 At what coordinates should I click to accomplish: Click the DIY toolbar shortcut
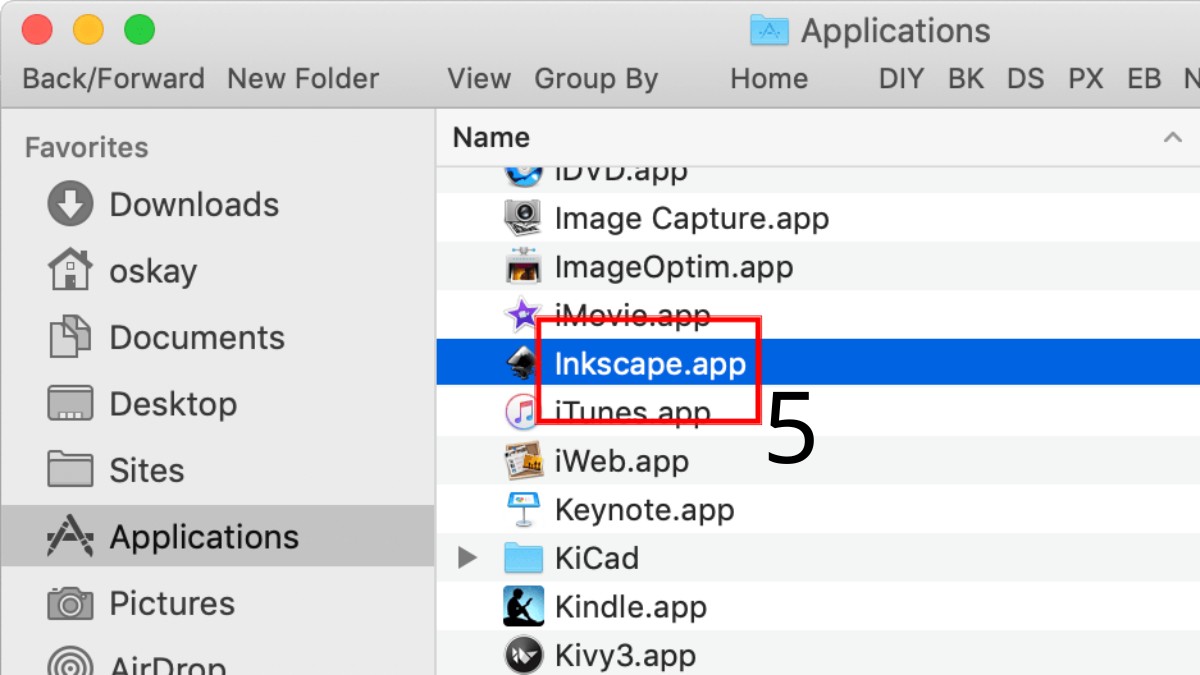[x=900, y=79]
